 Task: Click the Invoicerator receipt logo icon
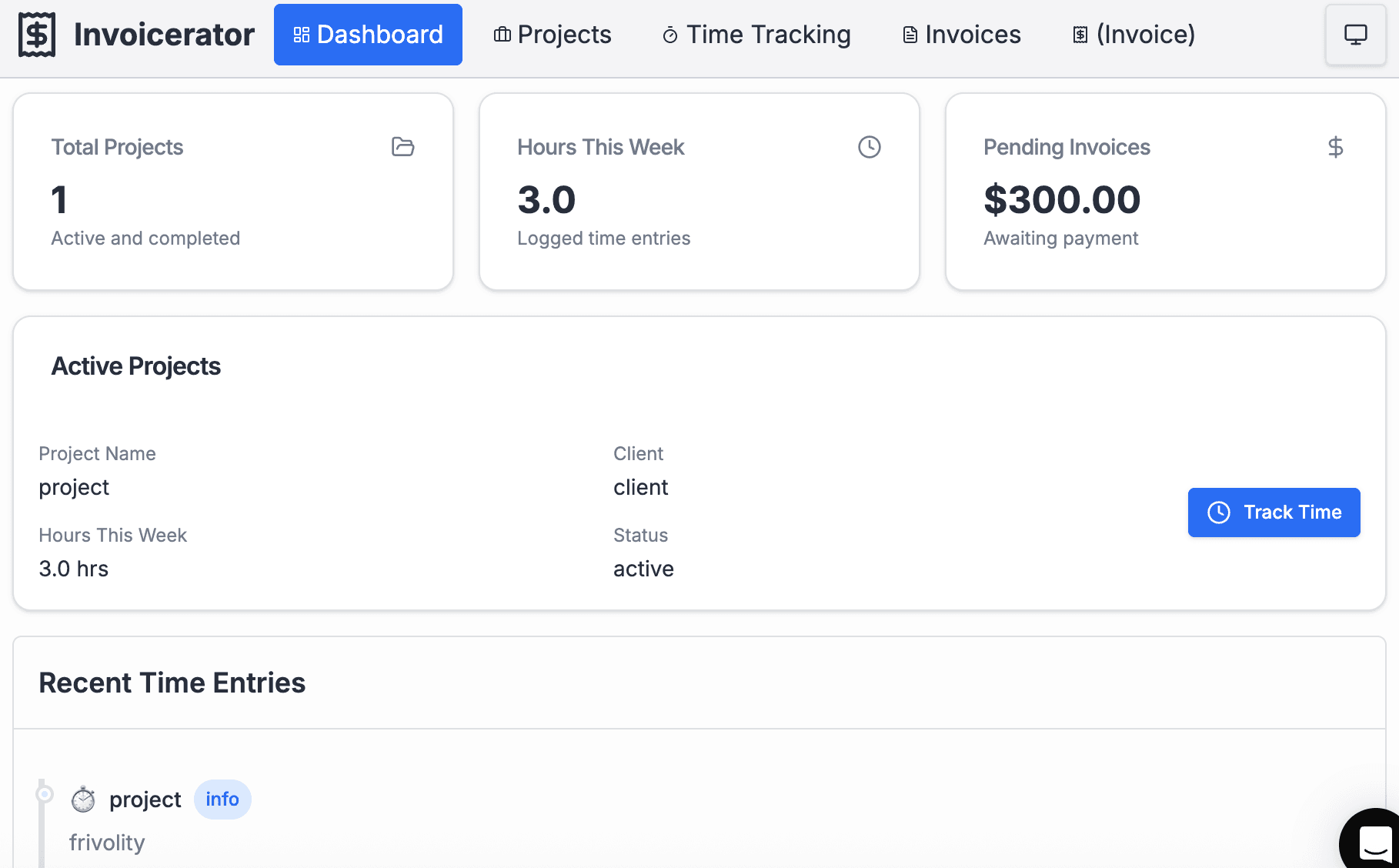(37, 35)
